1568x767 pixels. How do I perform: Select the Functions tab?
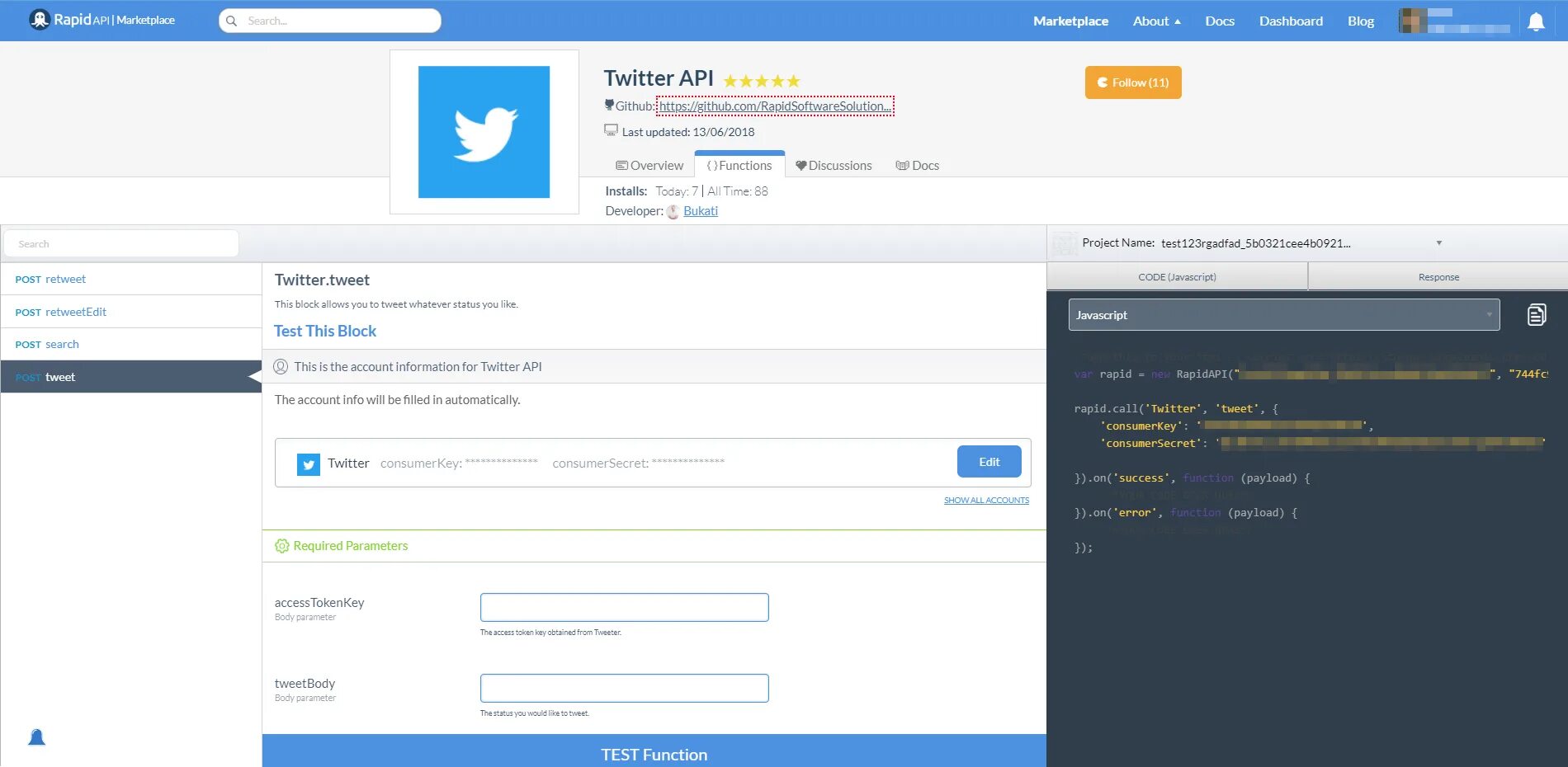click(739, 165)
